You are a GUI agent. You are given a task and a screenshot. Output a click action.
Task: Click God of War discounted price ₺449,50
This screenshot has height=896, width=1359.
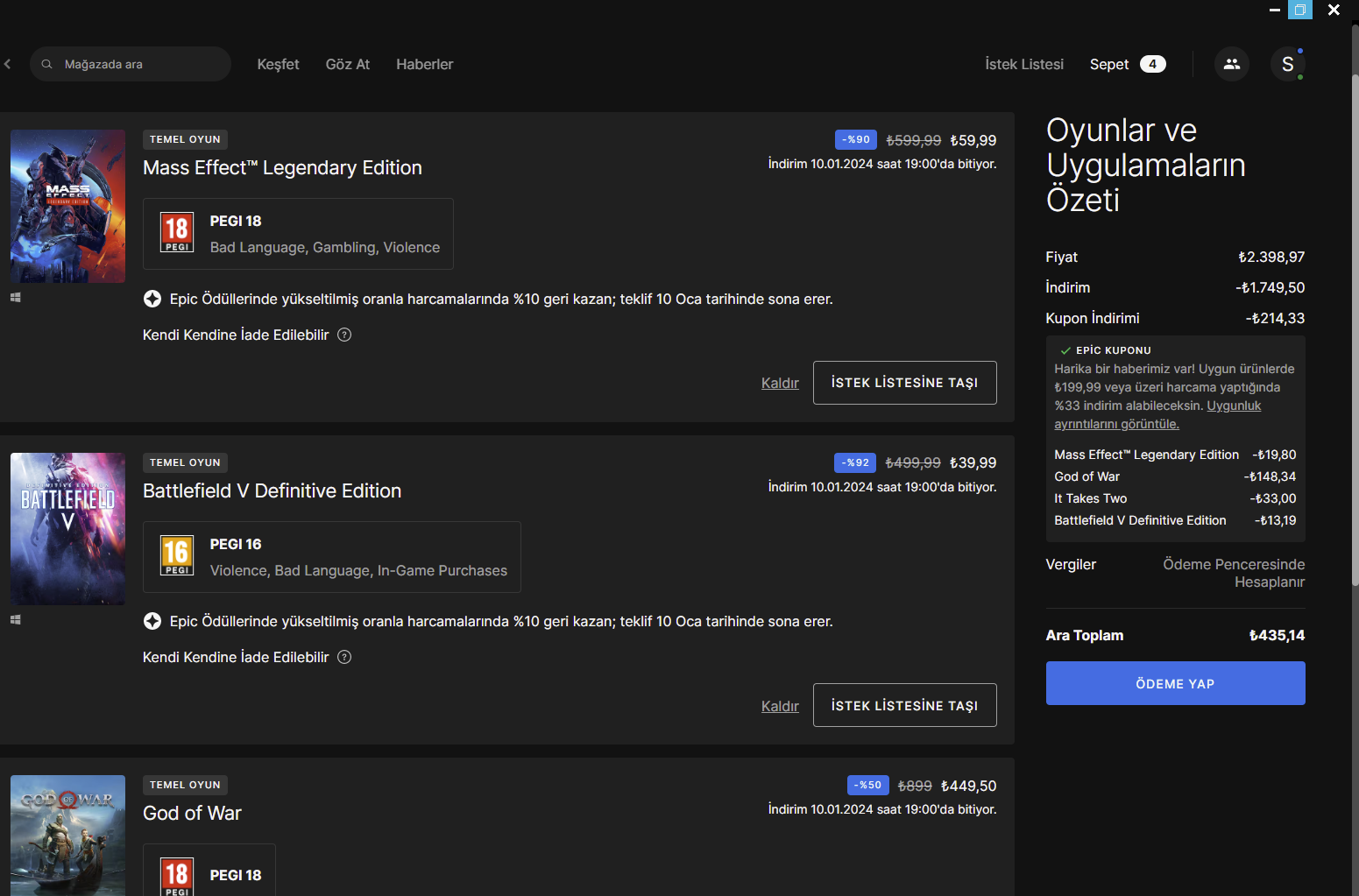(x=969, y=786)
